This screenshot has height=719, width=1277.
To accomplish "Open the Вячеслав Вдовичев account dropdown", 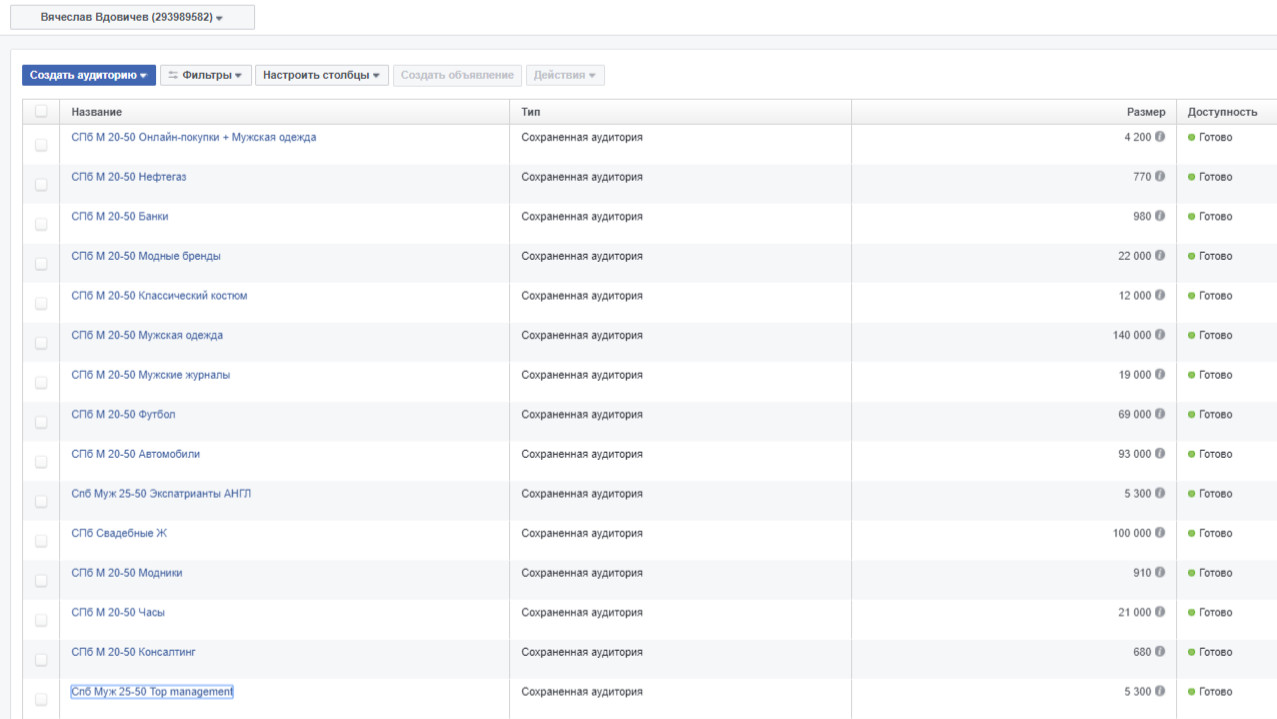I will click(132, 18).
